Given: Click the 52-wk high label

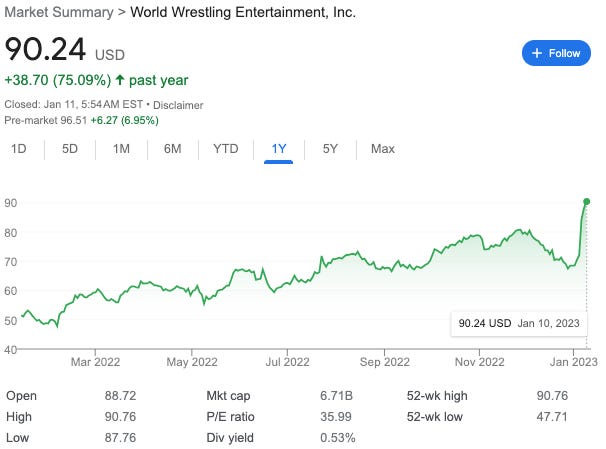Looking at the screenshot, I should pos(437,396).
